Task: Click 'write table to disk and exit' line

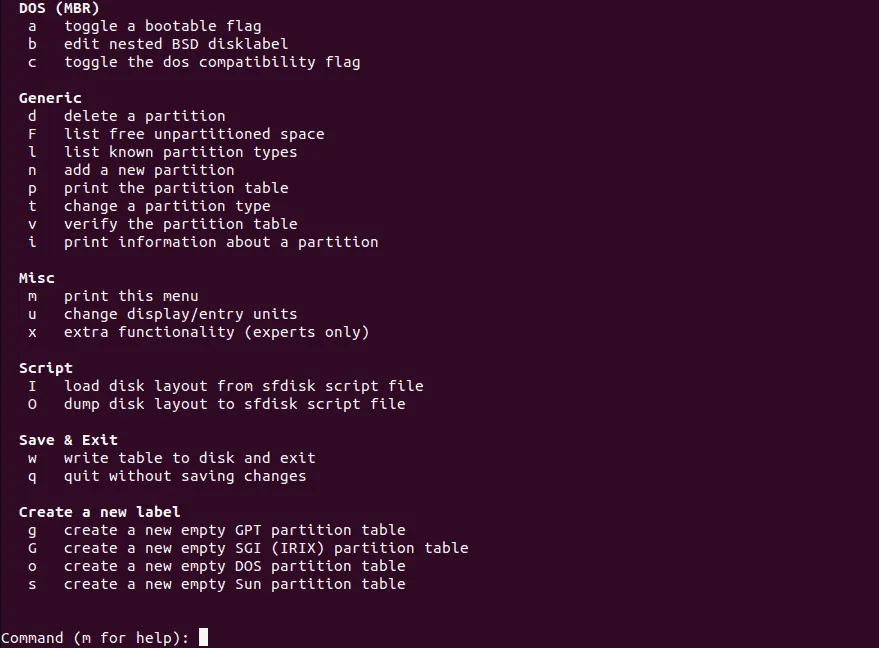Action: click(190, 458)
